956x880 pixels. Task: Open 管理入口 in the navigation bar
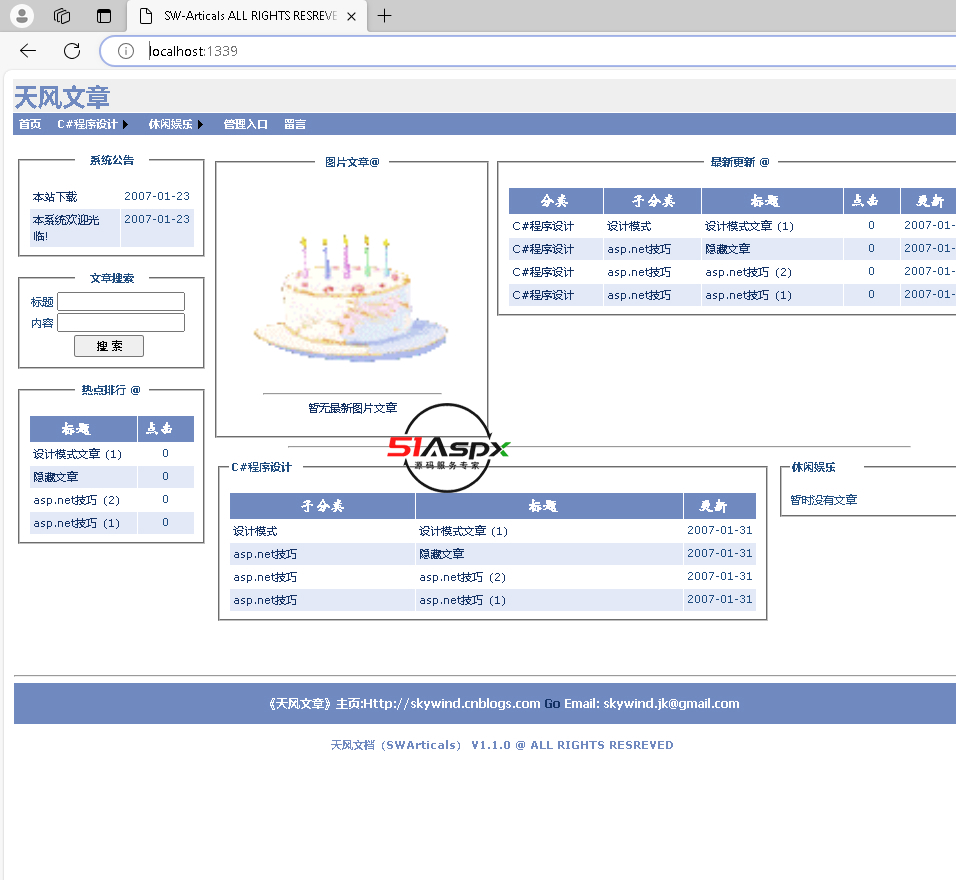245,125
